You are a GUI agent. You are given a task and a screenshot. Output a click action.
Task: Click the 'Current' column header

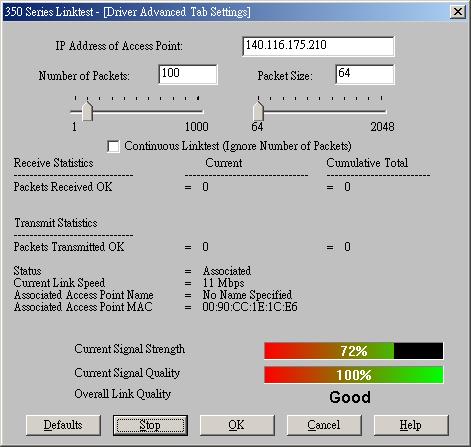pos(224,163)
